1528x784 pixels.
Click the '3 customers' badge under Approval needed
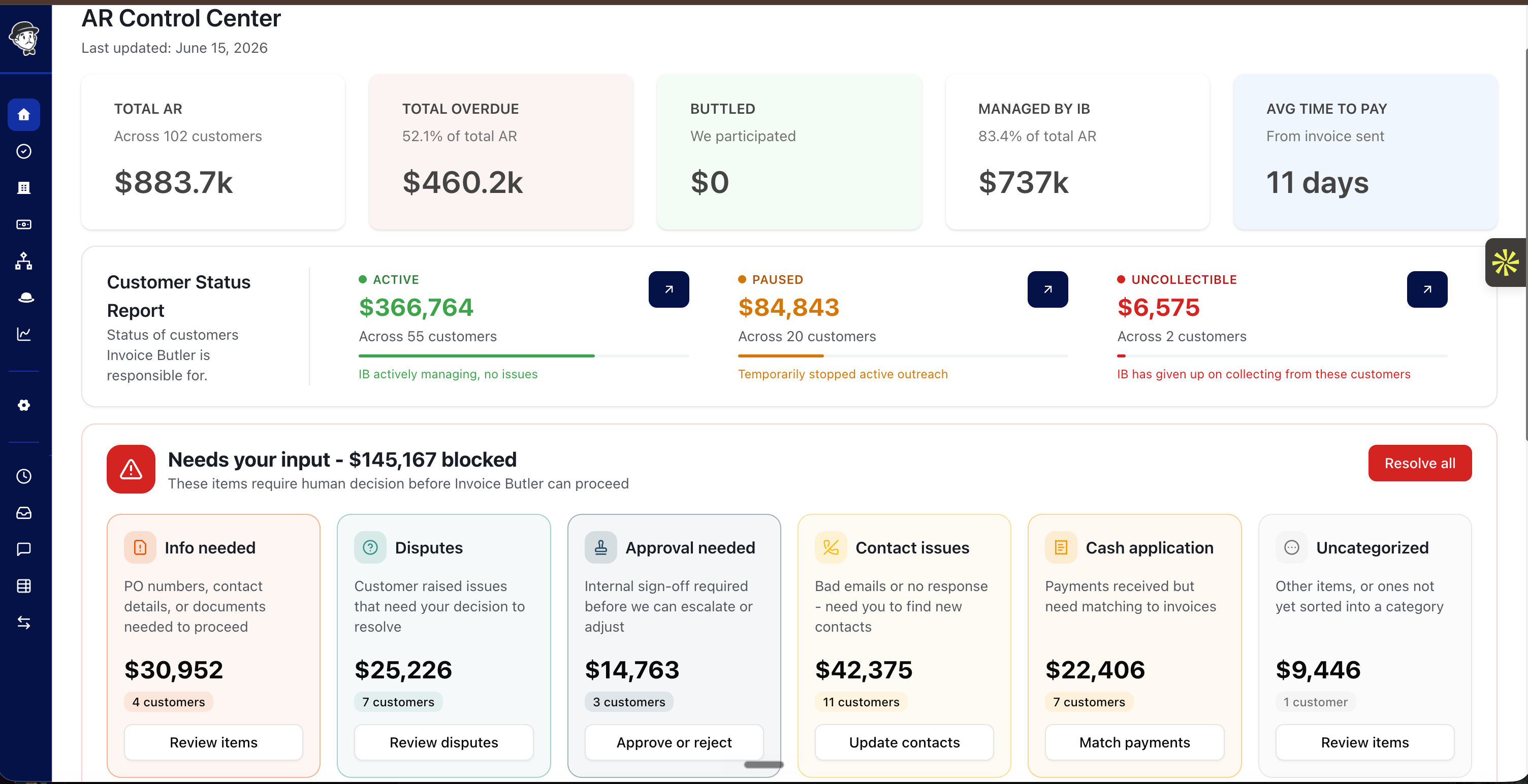click(629, 702)
